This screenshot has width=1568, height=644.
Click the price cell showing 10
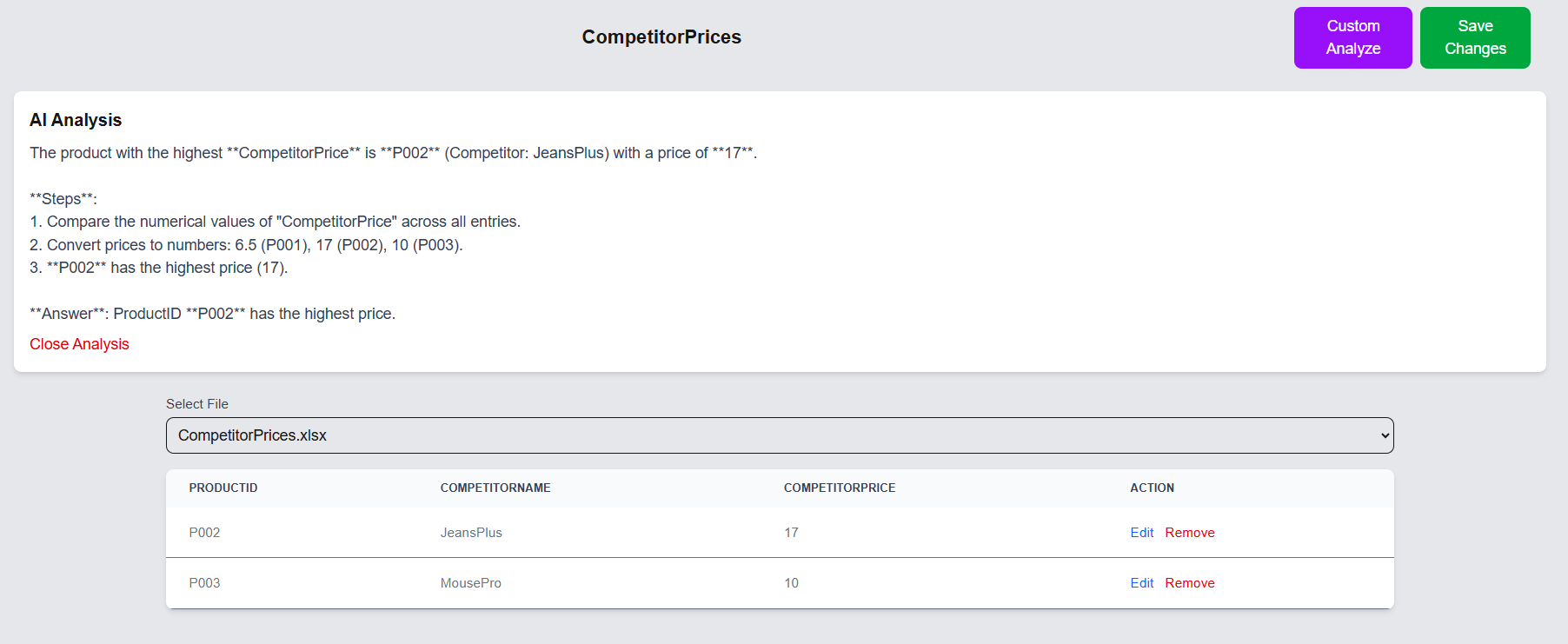(791, 583)
